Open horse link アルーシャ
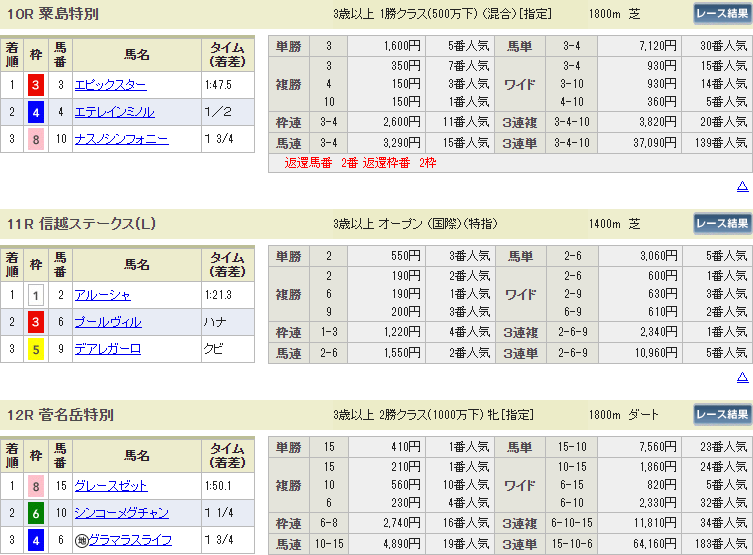Screen dimensions: 753x555 (x=102, y=295)
